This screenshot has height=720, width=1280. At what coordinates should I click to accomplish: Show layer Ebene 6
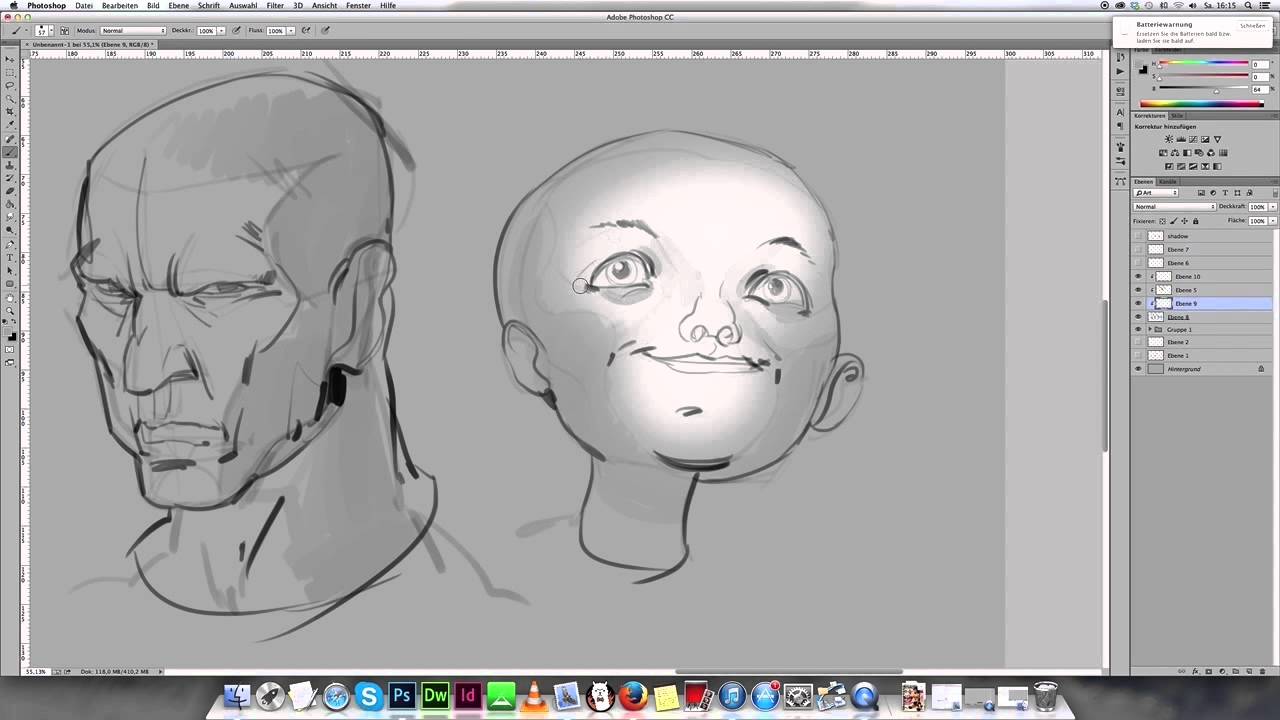tap(1138, 263)
